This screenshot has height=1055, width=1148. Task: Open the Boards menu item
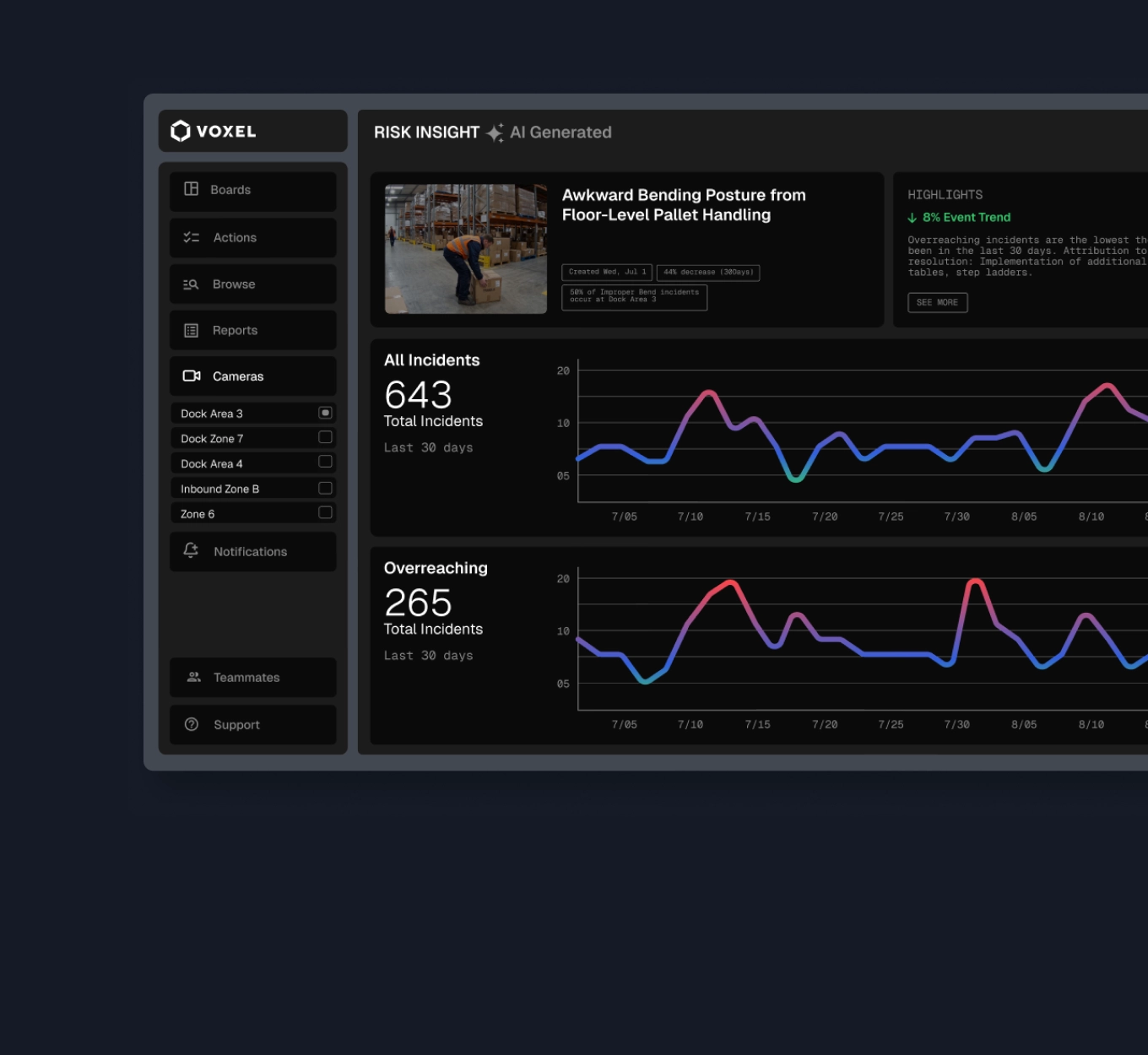coord(253,192)
